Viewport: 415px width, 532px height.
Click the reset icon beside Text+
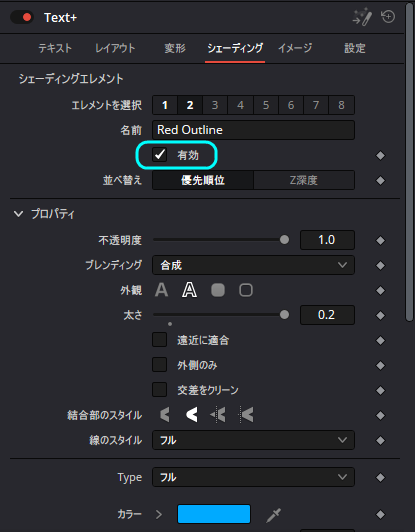(388, 16)
